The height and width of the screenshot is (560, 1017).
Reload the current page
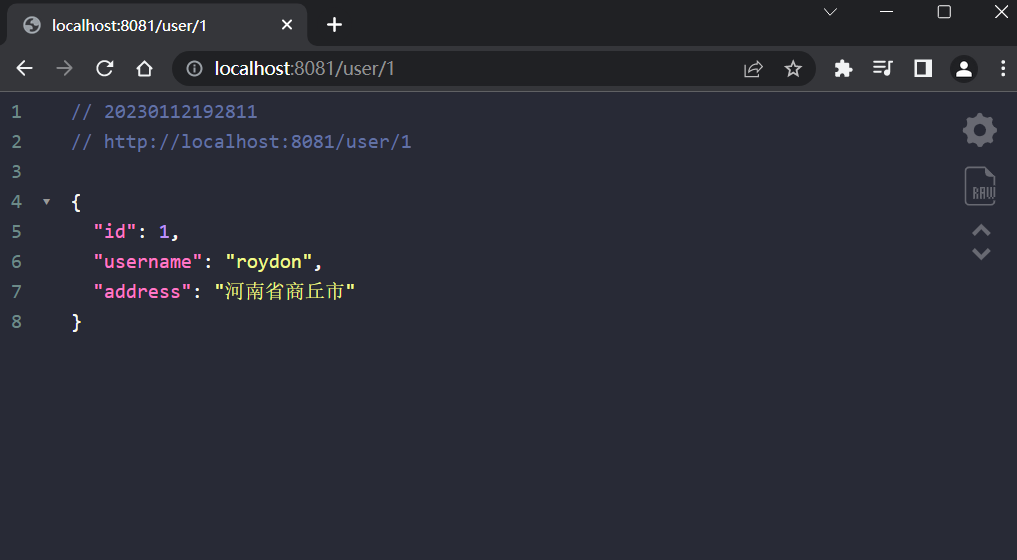[104, 68]
